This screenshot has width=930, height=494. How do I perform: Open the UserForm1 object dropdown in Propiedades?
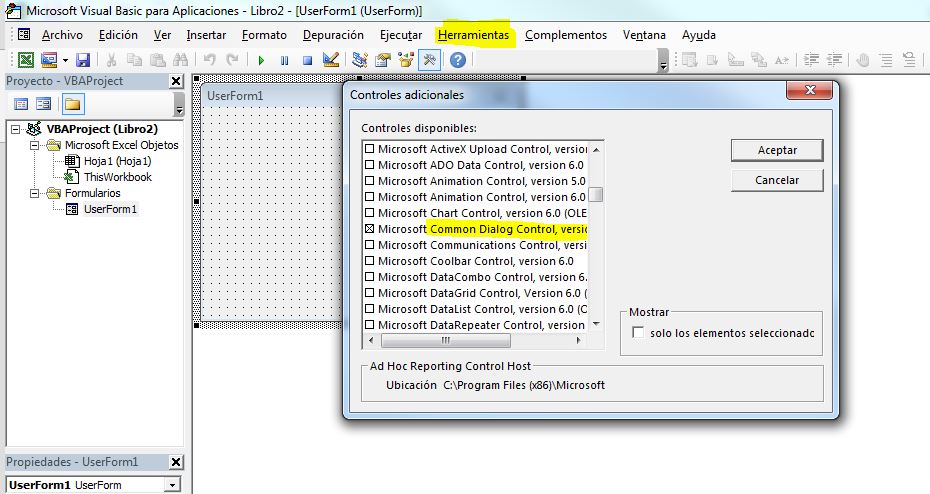(172, 485)
